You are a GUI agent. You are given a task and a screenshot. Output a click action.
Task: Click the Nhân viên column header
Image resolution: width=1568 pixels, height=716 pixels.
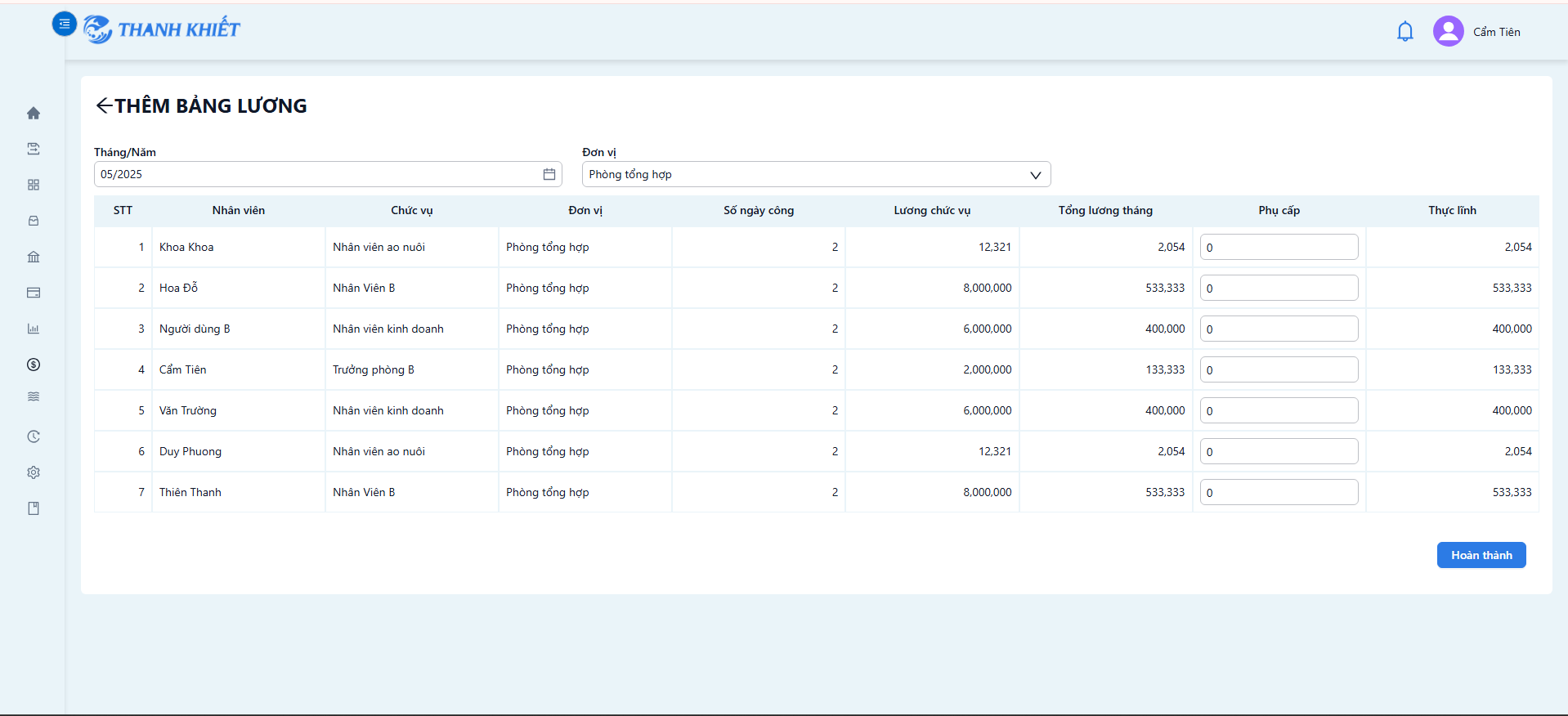click(x=239, y=210)
